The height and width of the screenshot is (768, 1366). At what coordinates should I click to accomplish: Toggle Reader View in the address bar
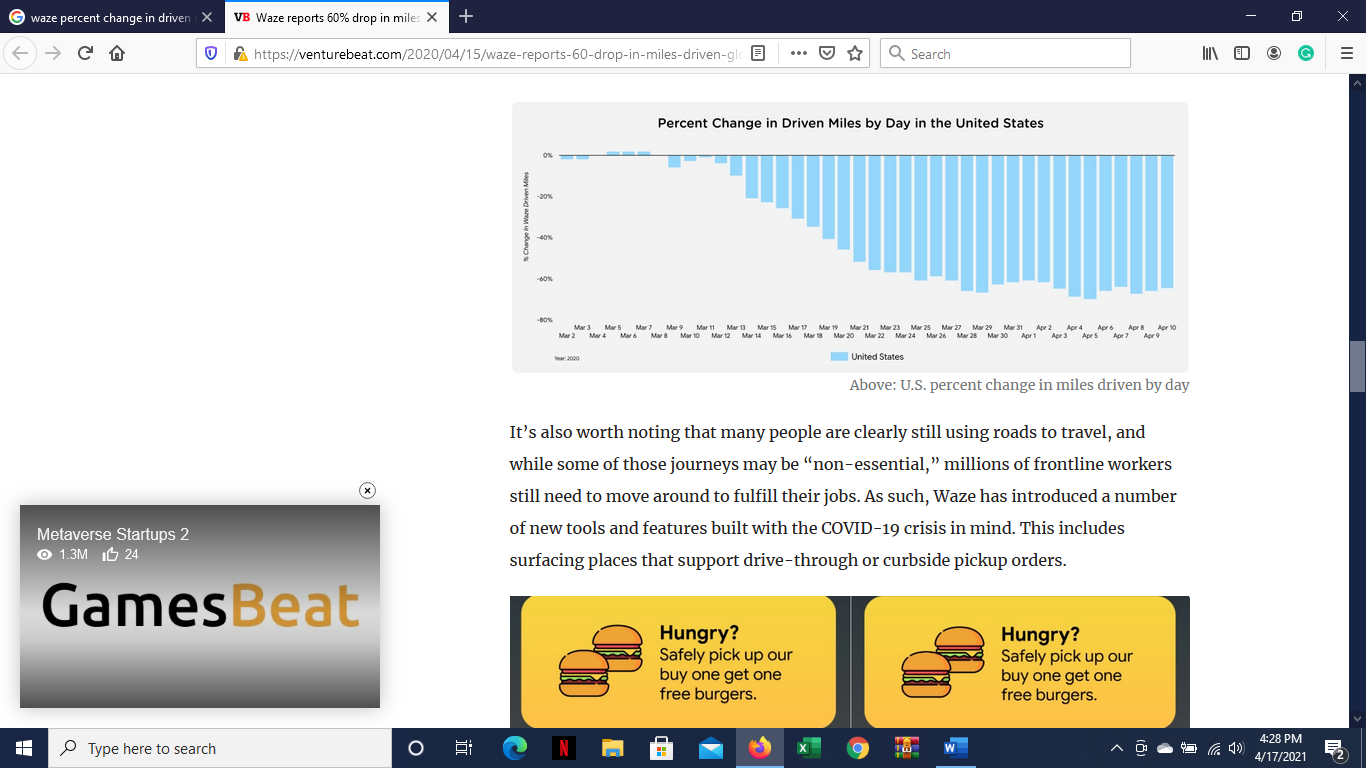tap(758, 54)
